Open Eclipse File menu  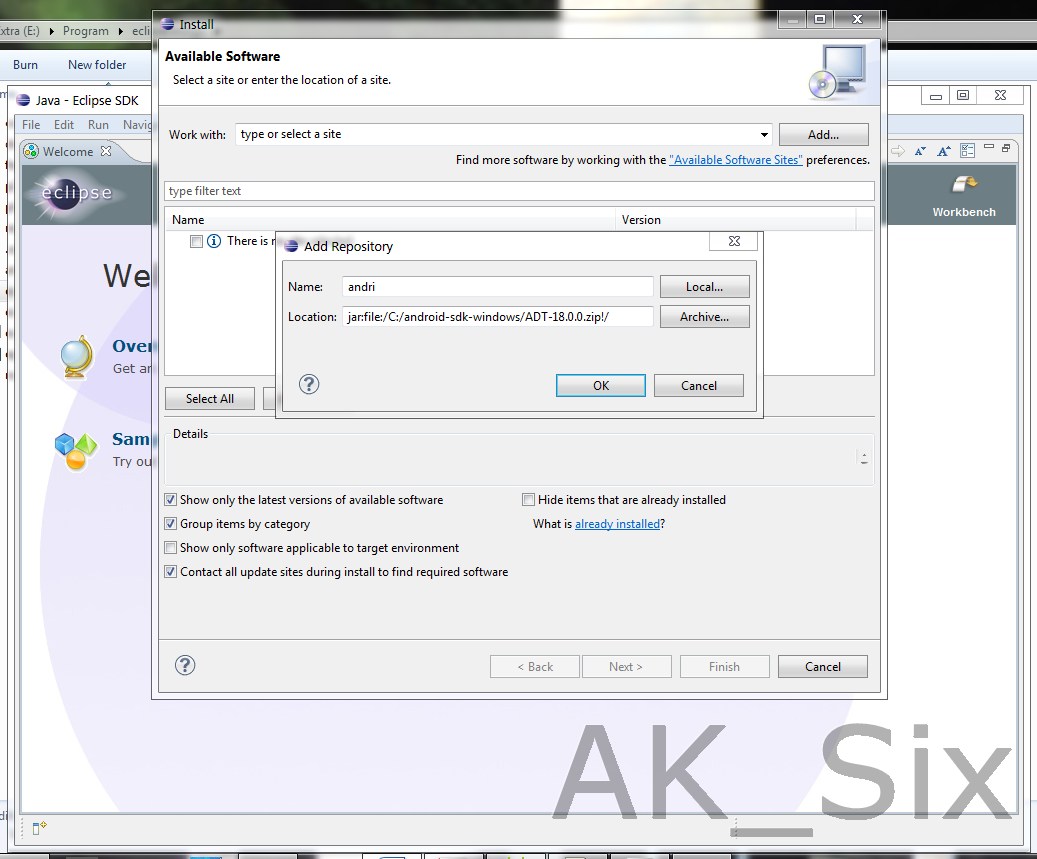coord(31,124)
